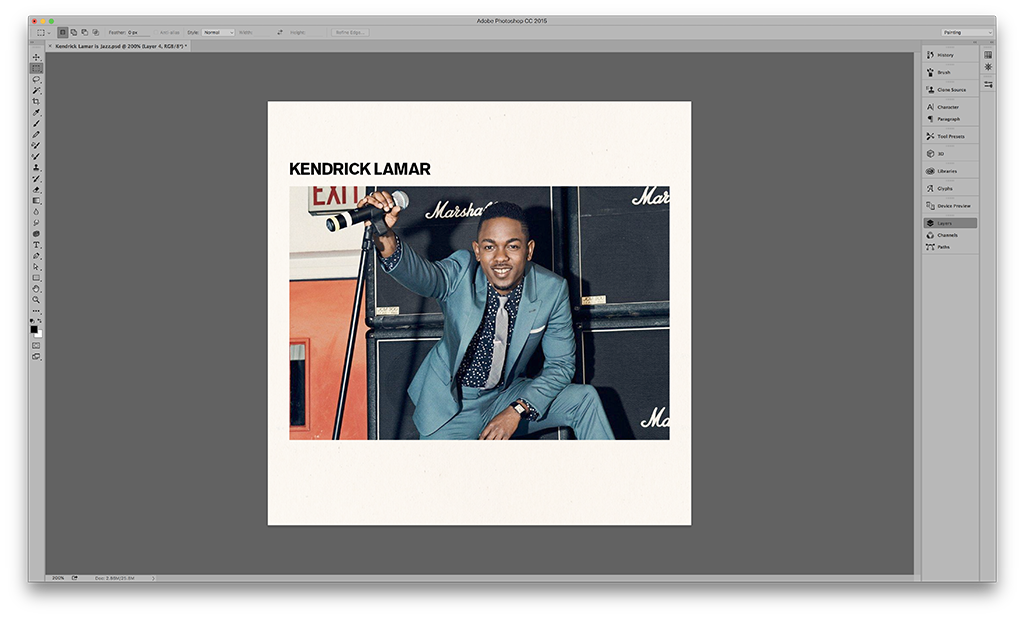1024x620 pixels.
Task: Select the Zoom magnifier tool
Action: point(37,300)
